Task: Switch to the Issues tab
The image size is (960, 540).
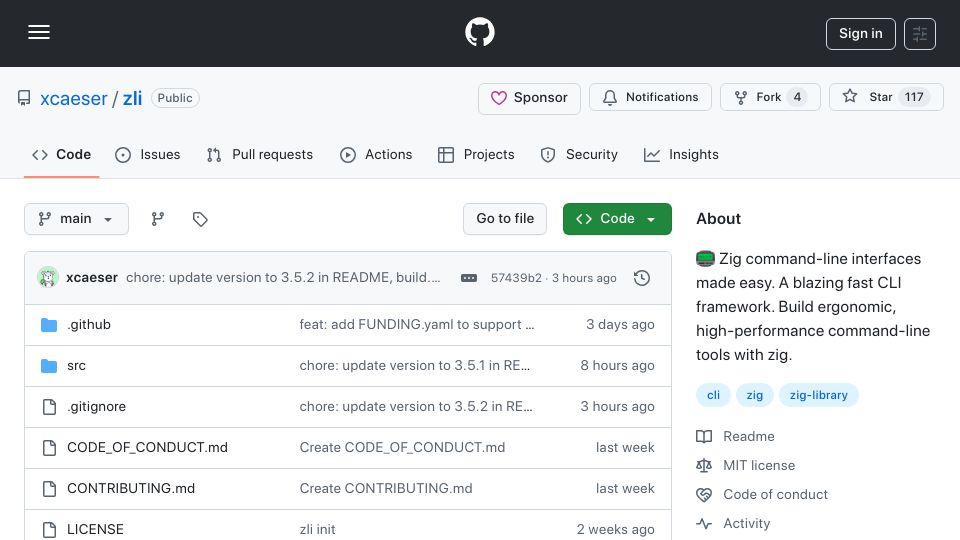Action: click(148, 155)
